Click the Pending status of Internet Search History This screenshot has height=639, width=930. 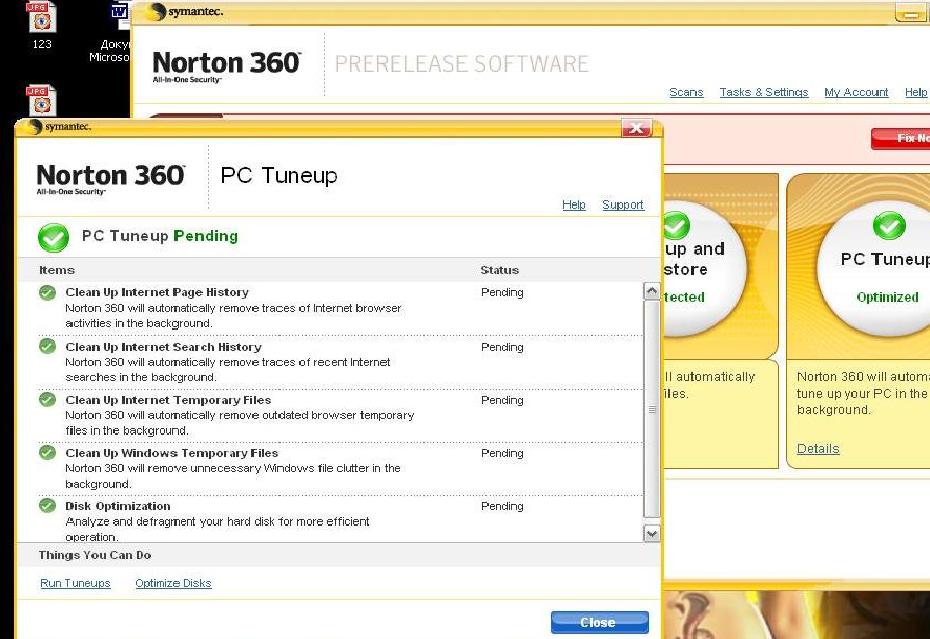click(x=502, y=347)
